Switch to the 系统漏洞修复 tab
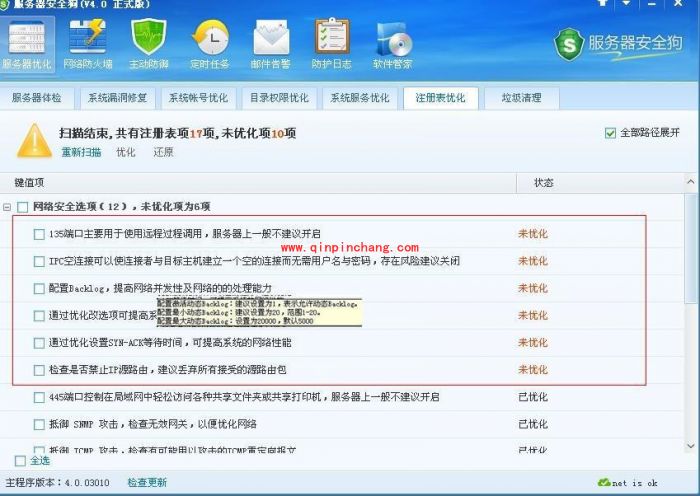Viewport: 700px width, 496px height. [x=117, y=98]
